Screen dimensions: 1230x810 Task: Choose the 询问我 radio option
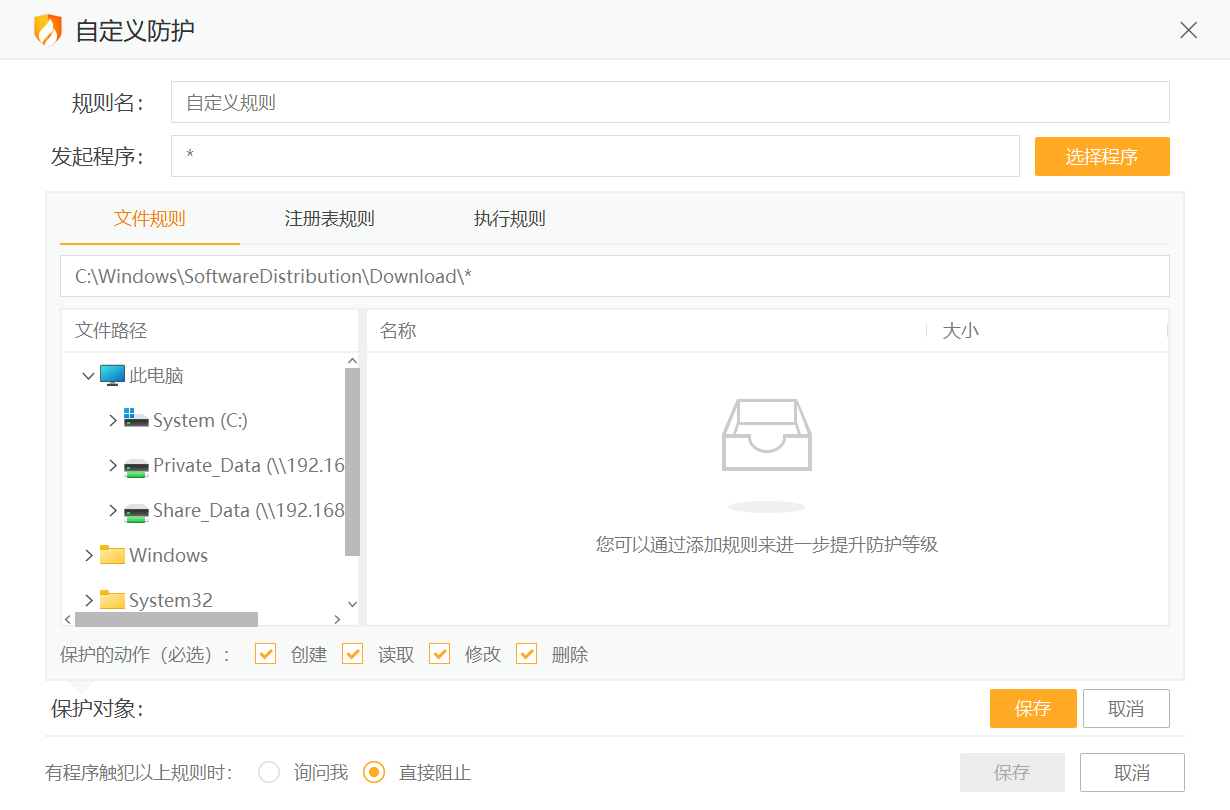[x=269, y=772]
